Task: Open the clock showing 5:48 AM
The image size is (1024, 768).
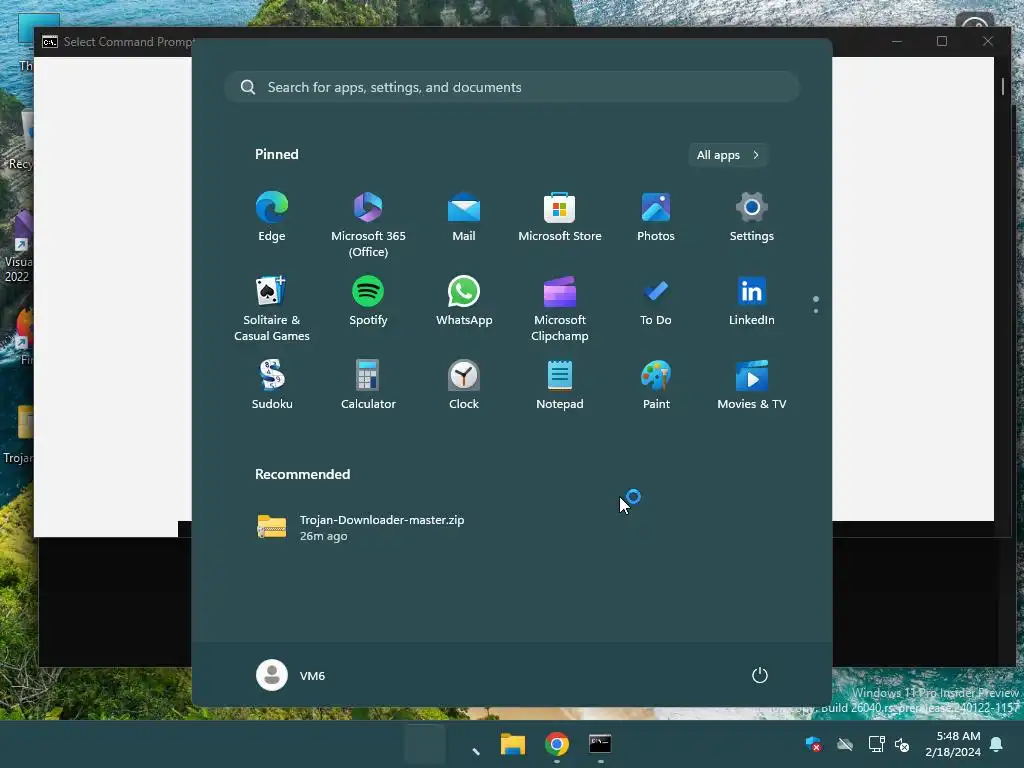Action: point(953,744)
